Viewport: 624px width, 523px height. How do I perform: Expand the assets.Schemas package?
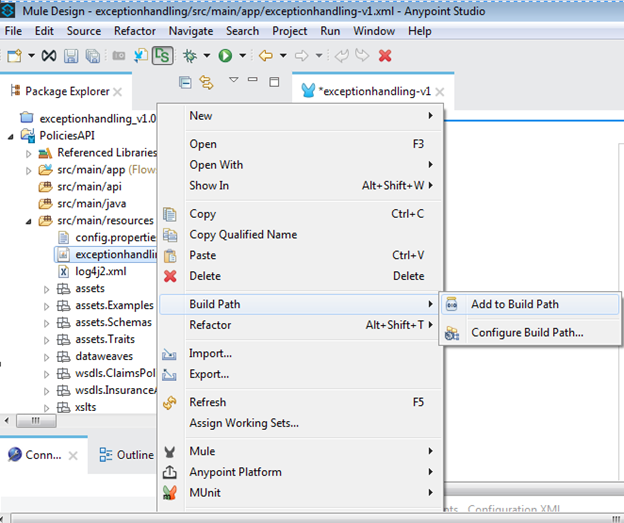[46, 323]
